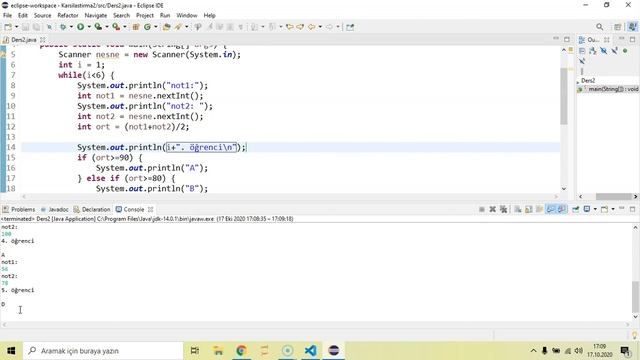Toggle show console on standard error change

pos(562,209)
